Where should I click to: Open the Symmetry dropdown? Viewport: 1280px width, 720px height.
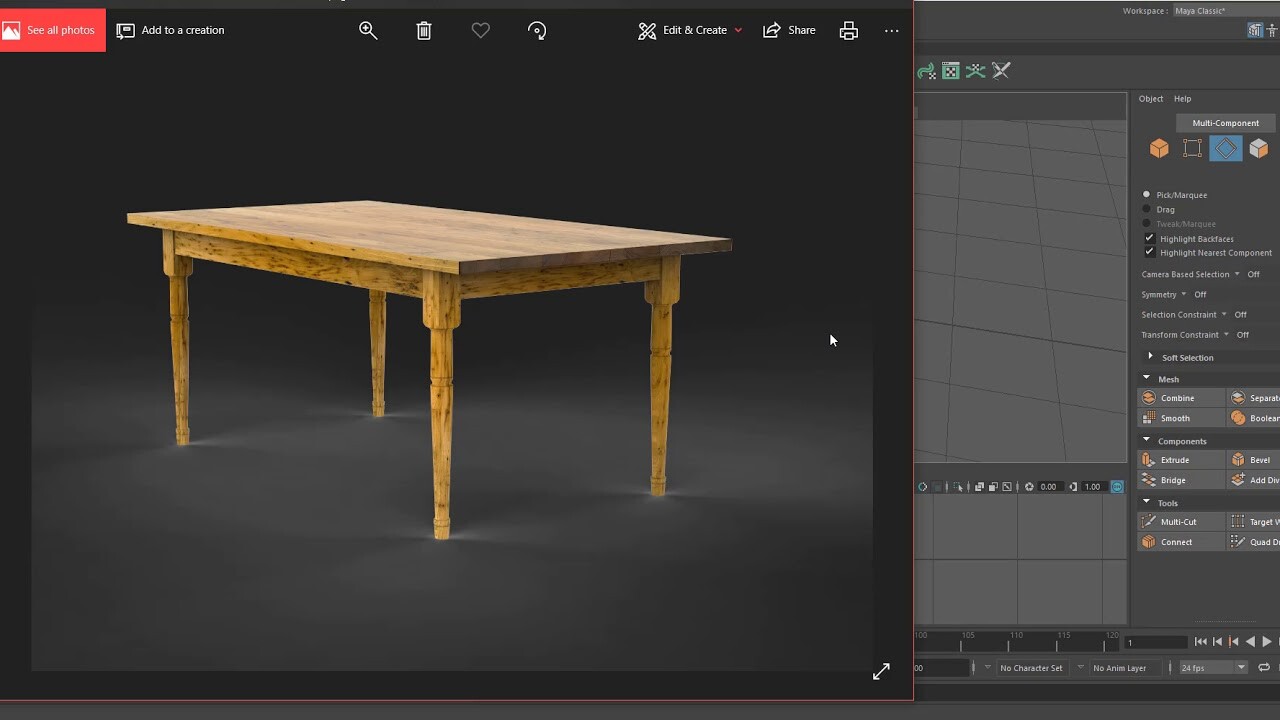1182,294
